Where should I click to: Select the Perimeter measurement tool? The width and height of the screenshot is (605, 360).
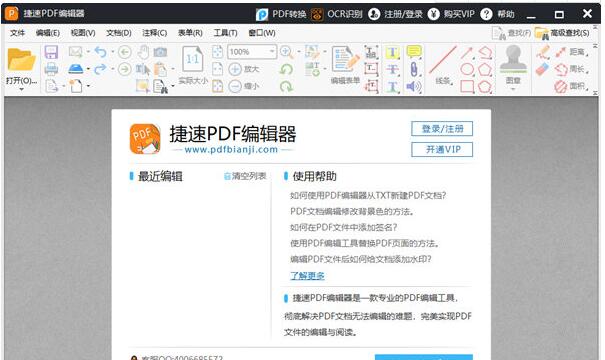tap(571, 69)
